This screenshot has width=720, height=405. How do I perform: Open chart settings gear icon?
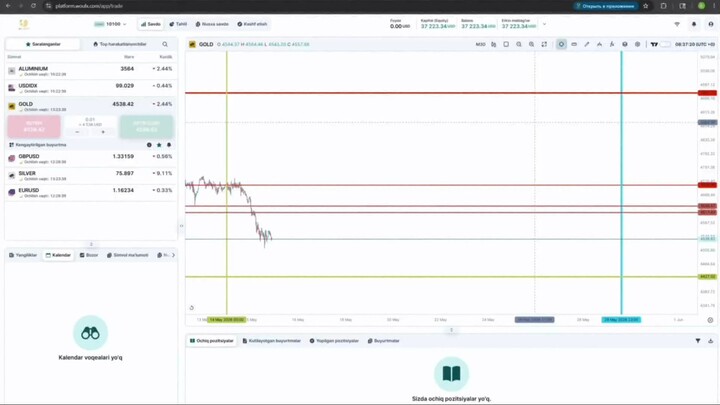coord(637,45)
